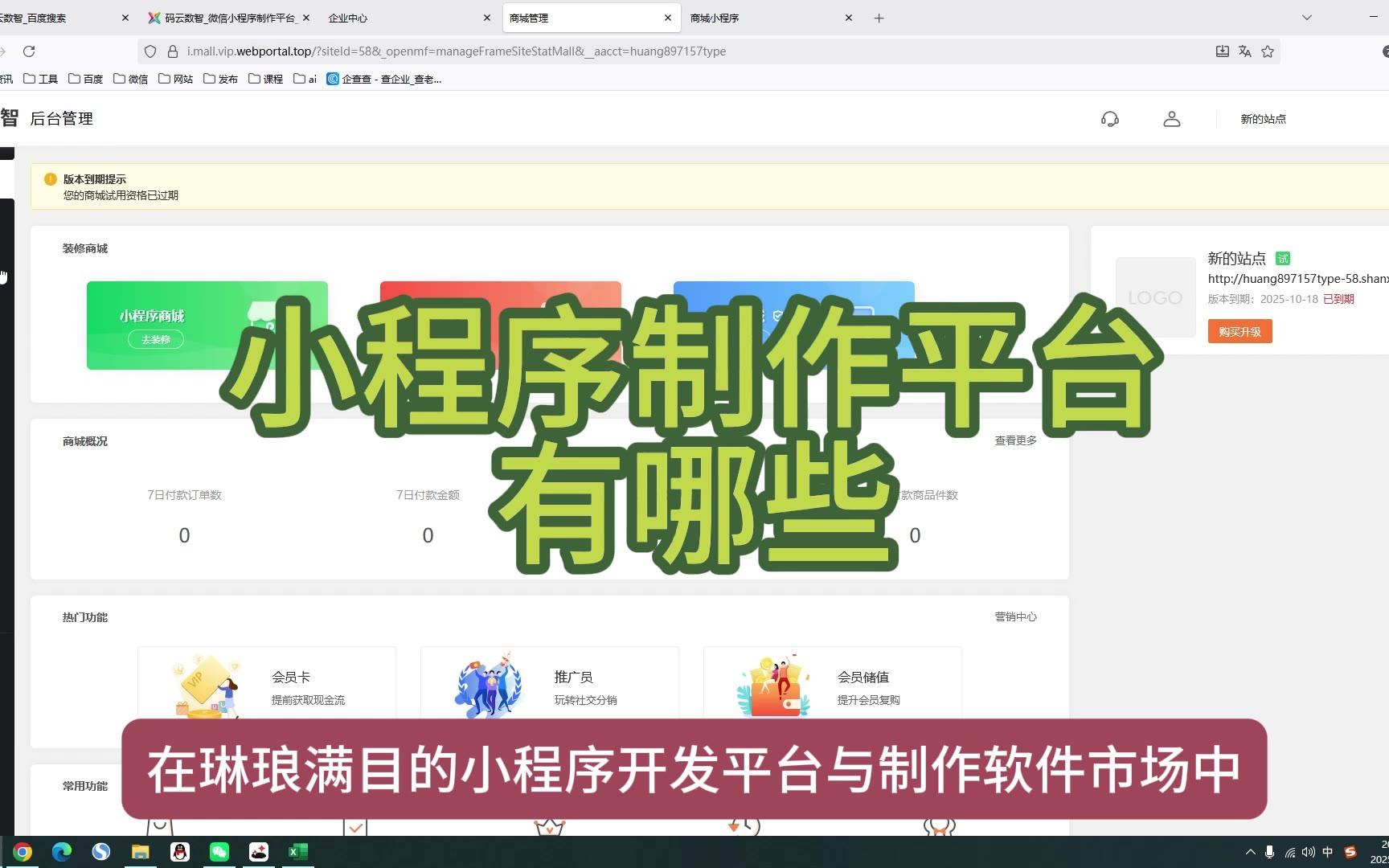Open the 百度 bookmark folder
Image resolution: width=1389 pixels, height=868 pixels.
[86, 79]
